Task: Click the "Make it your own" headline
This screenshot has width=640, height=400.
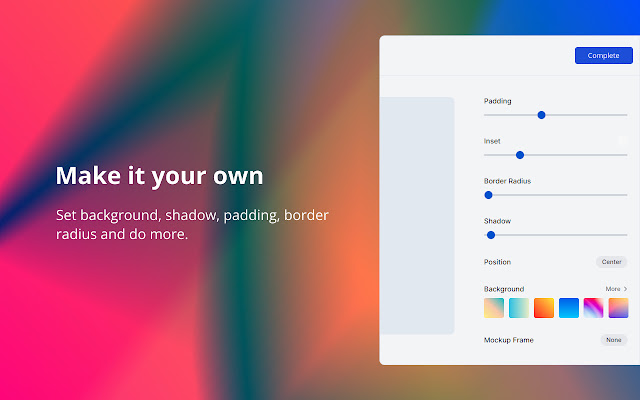Action: pyautogui.click(x=159, y=176)
